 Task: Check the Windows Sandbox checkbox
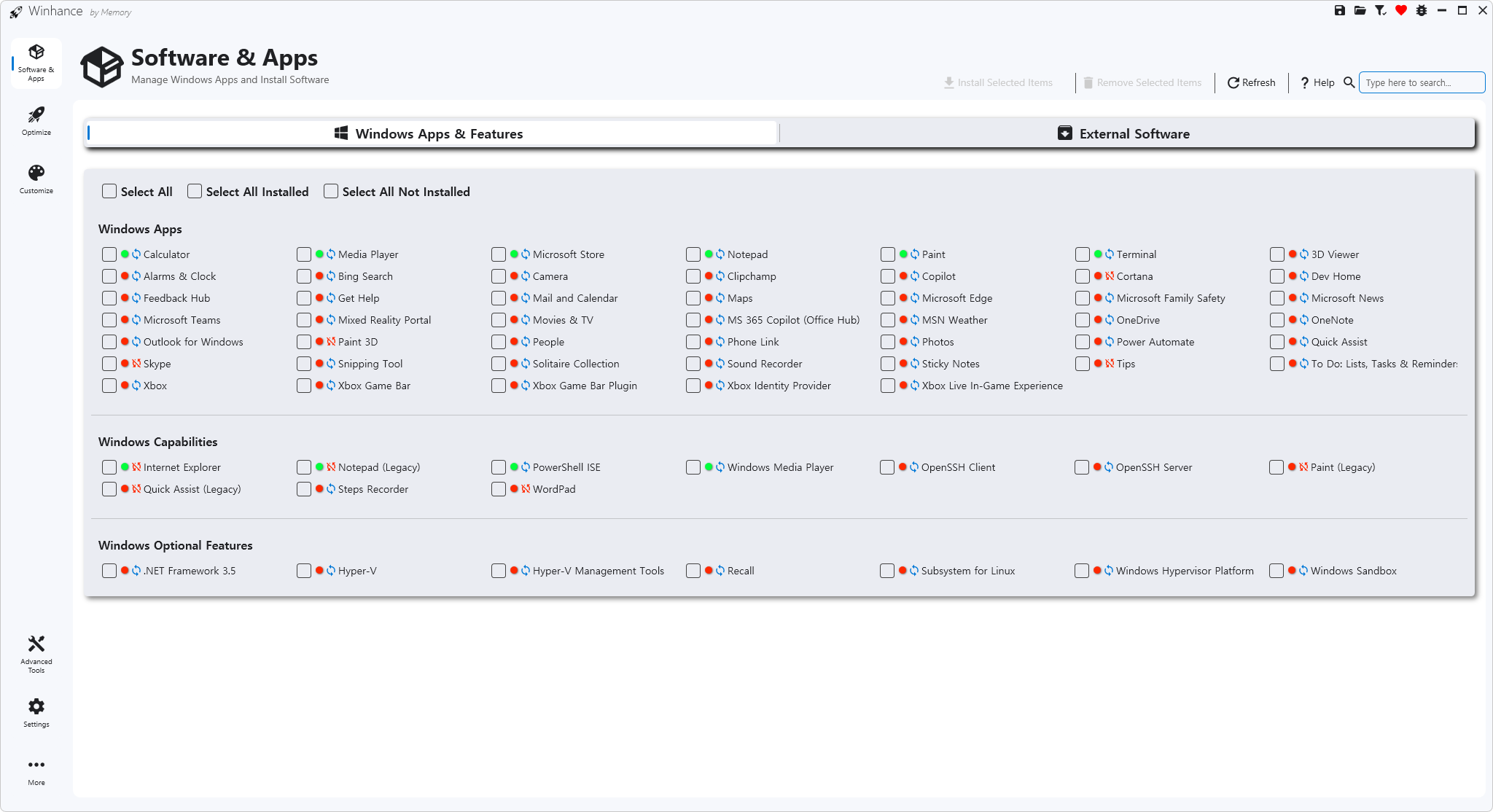(1276, 571)
